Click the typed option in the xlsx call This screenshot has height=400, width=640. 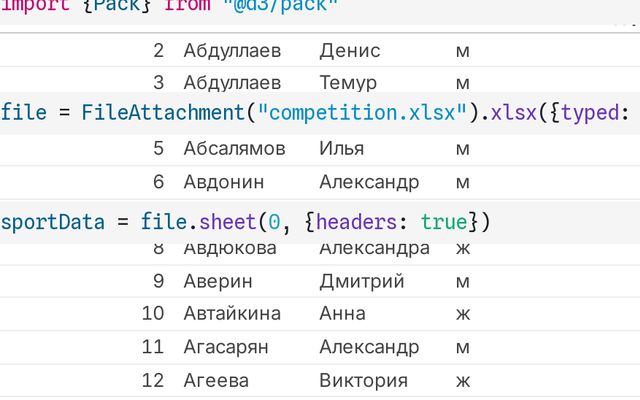point(590,113)
